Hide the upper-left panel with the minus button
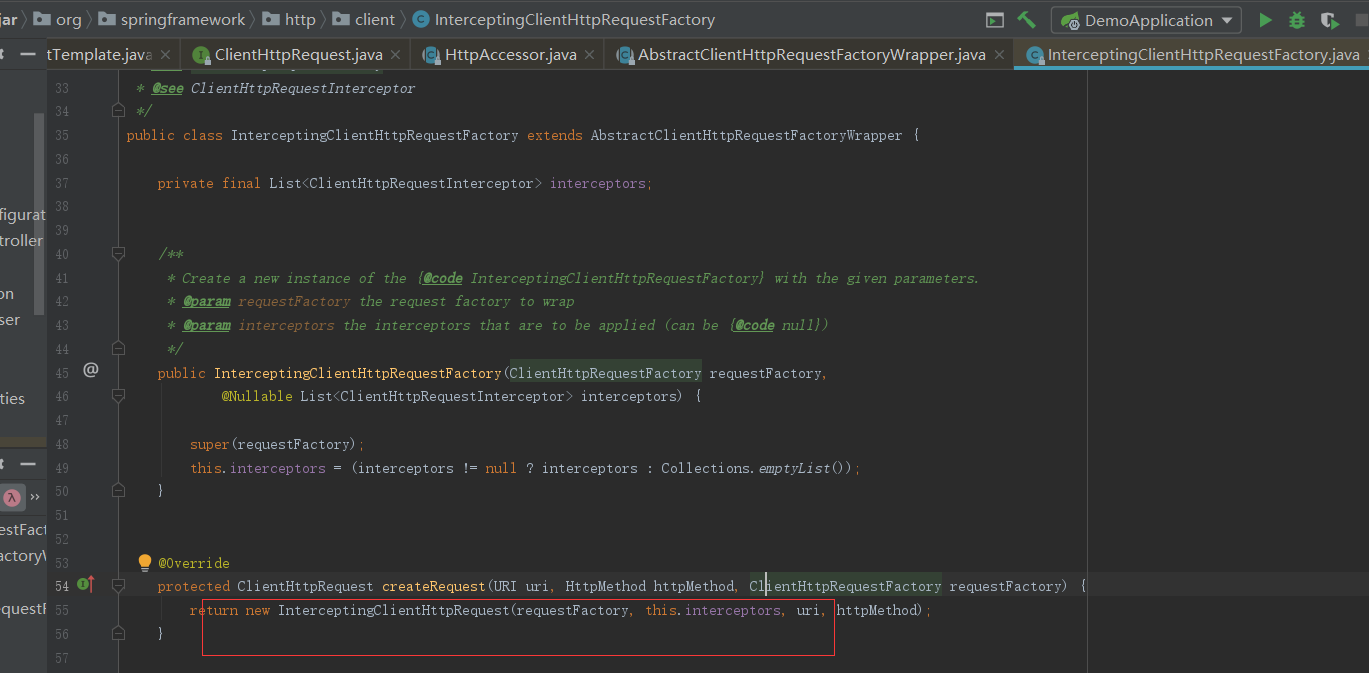 (x=27, y=54)
